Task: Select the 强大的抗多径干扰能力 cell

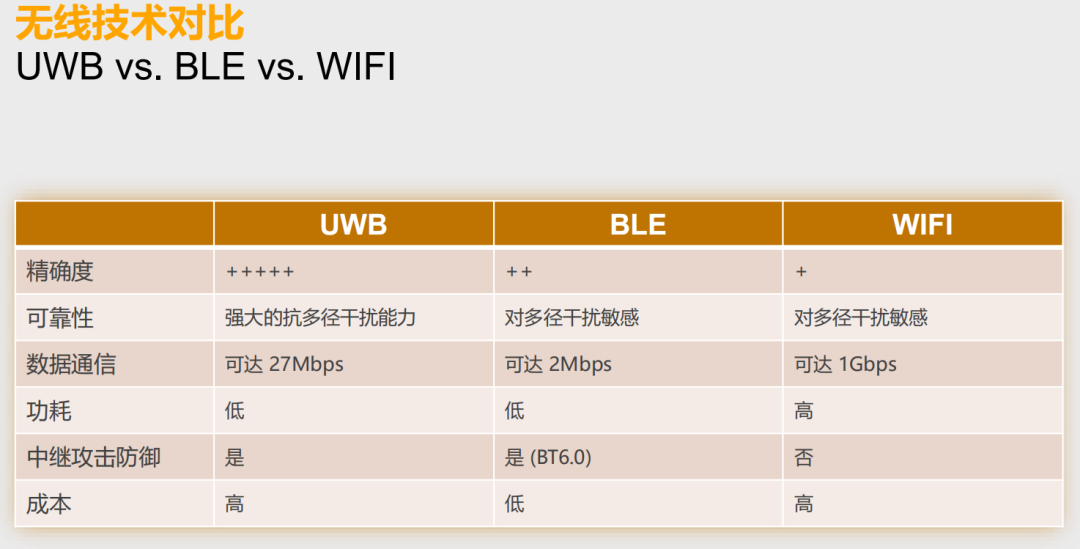Action: click(x=320, y=318)
